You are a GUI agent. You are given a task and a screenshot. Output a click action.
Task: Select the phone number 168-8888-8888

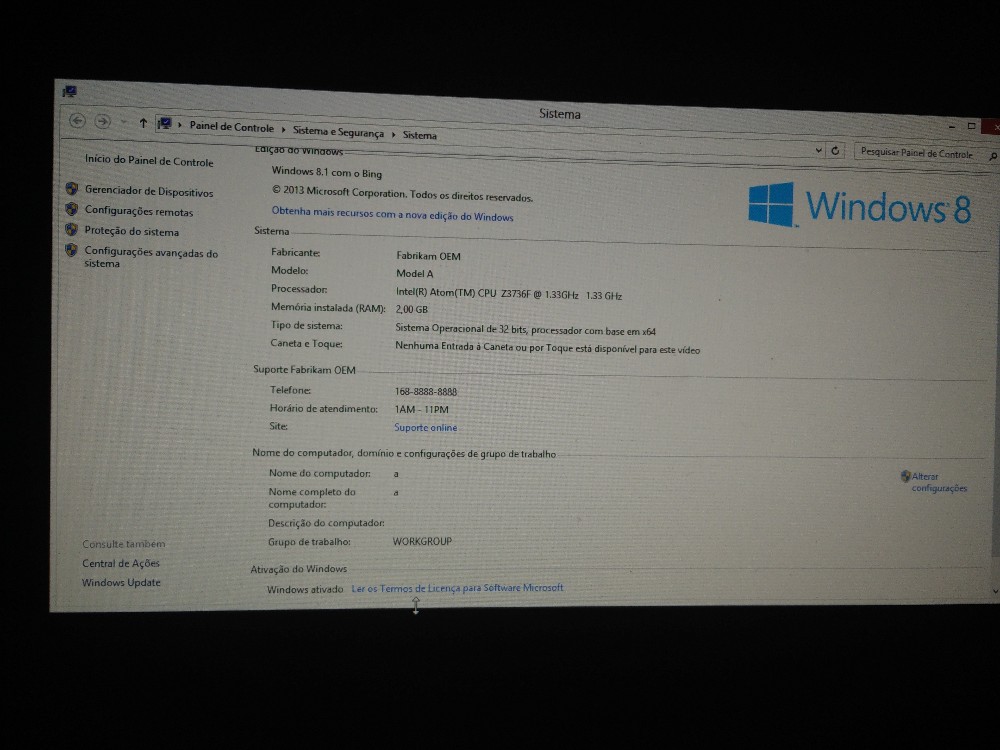(x=426, y=392)
